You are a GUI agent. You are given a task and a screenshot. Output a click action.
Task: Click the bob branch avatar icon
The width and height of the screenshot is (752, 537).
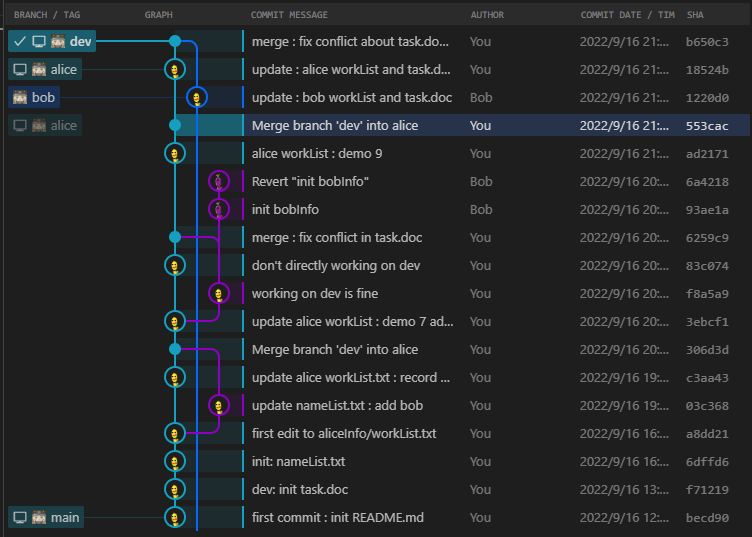[20, 98]
